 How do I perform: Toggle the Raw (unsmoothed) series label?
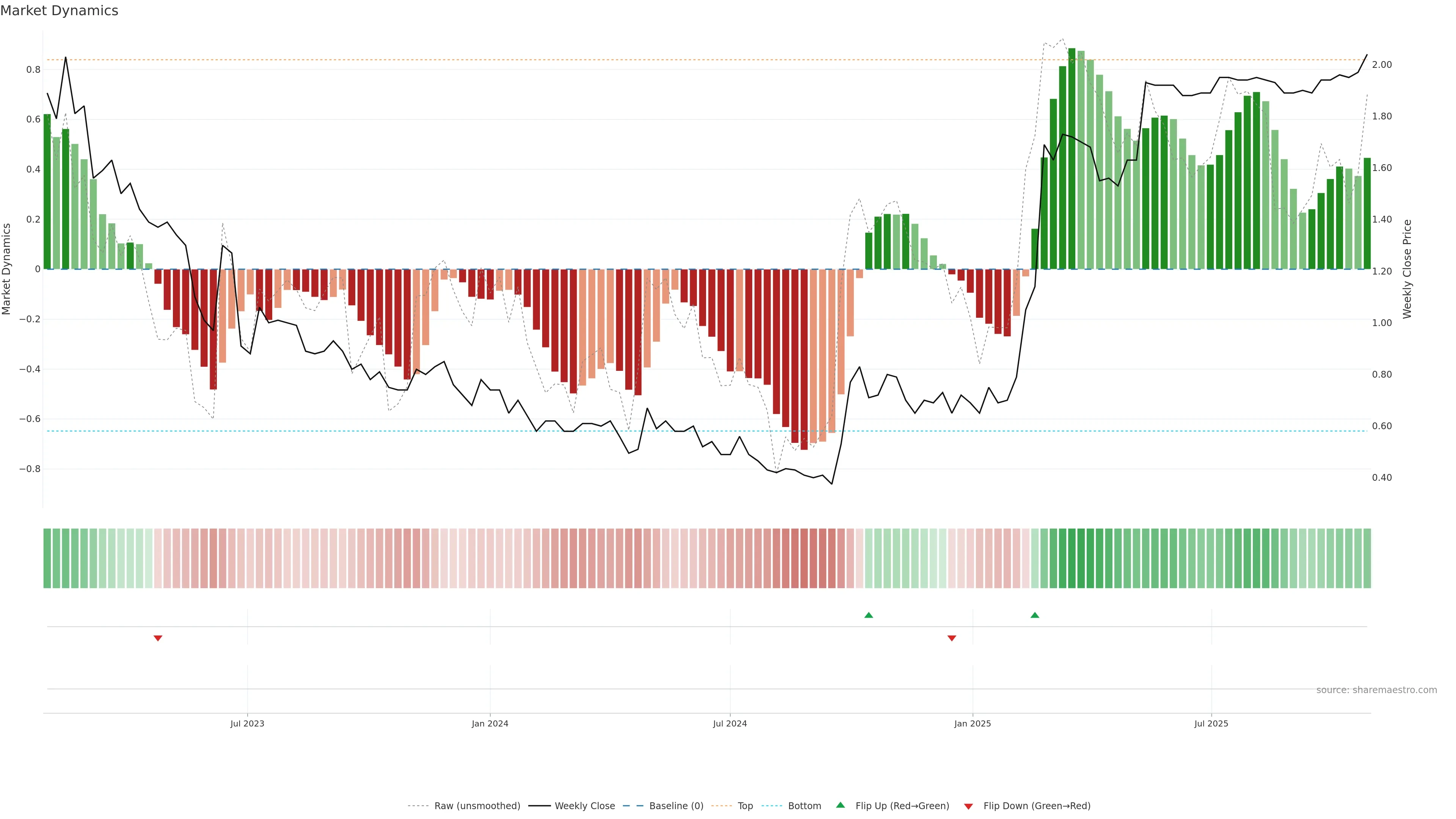tap(477, 806)
